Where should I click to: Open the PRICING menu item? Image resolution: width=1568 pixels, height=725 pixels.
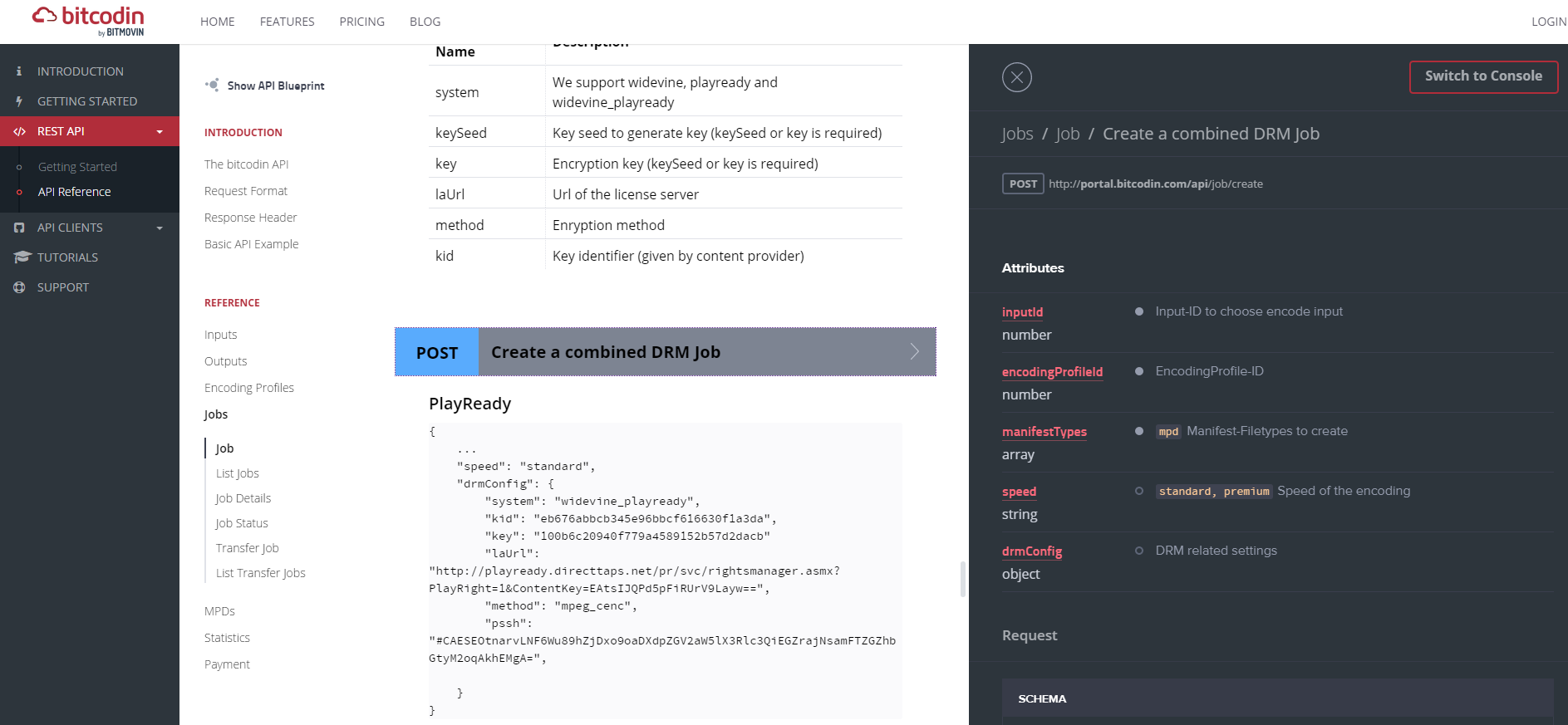click(362, 22)
